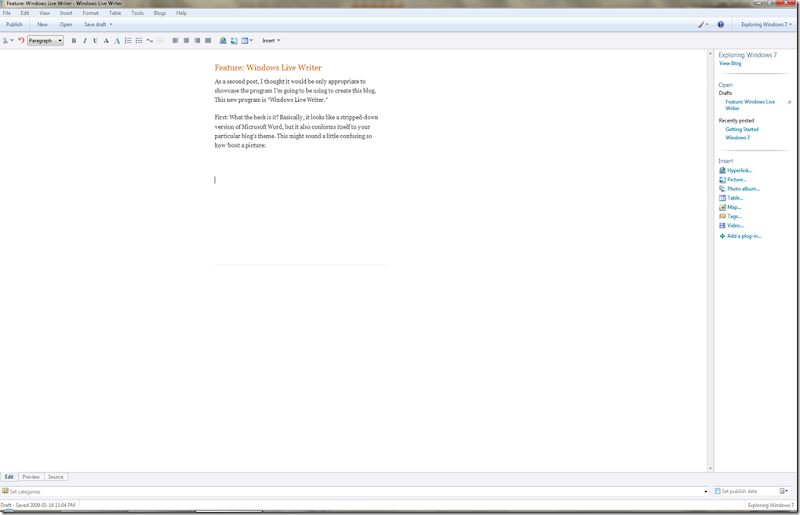Viewport: 800px width, 515px height.
Task: Click the red Undo arrow icon
Action: pos(21,40)
